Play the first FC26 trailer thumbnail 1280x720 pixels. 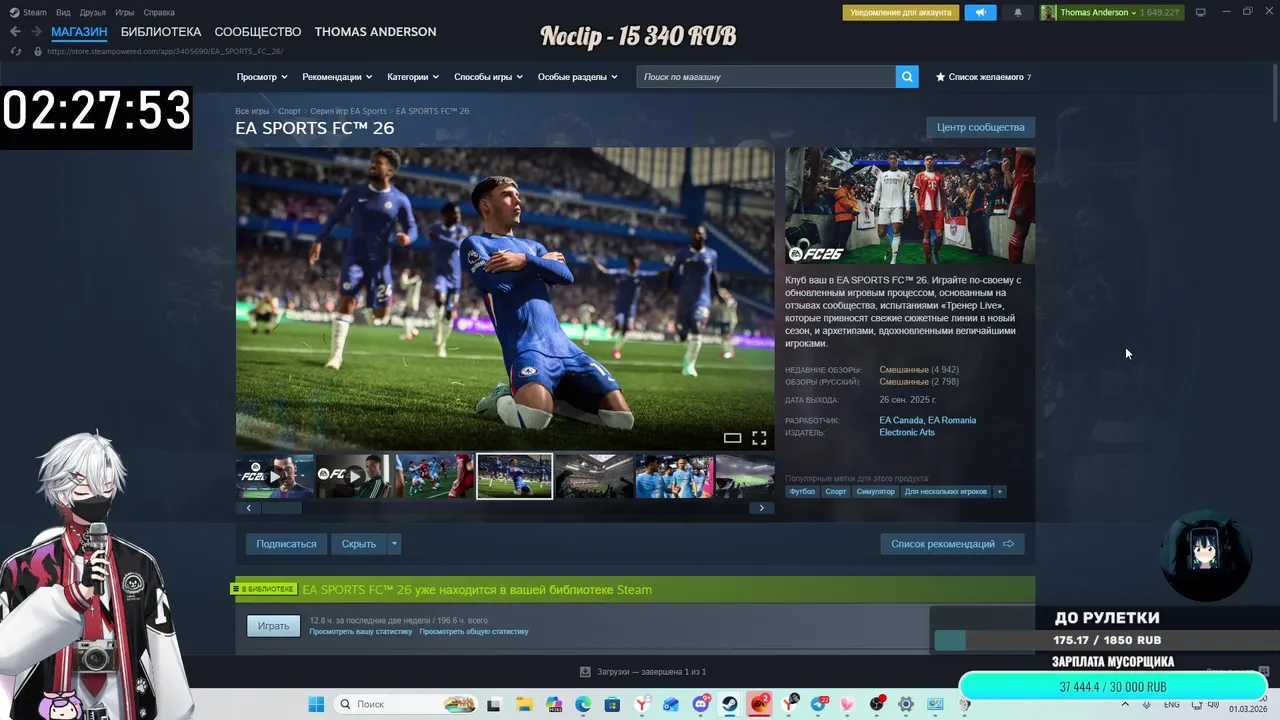click(275, 476)
